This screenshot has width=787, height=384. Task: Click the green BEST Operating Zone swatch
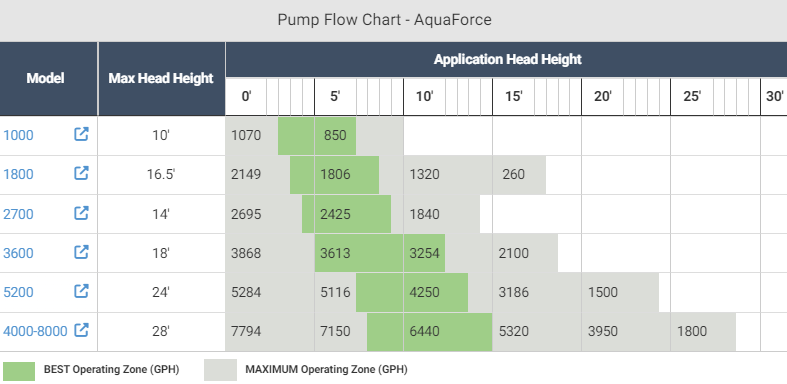19,371
